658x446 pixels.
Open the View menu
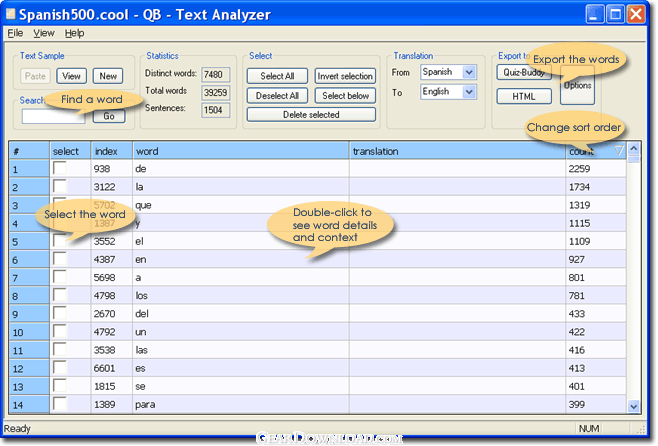(x=44, y=33)
